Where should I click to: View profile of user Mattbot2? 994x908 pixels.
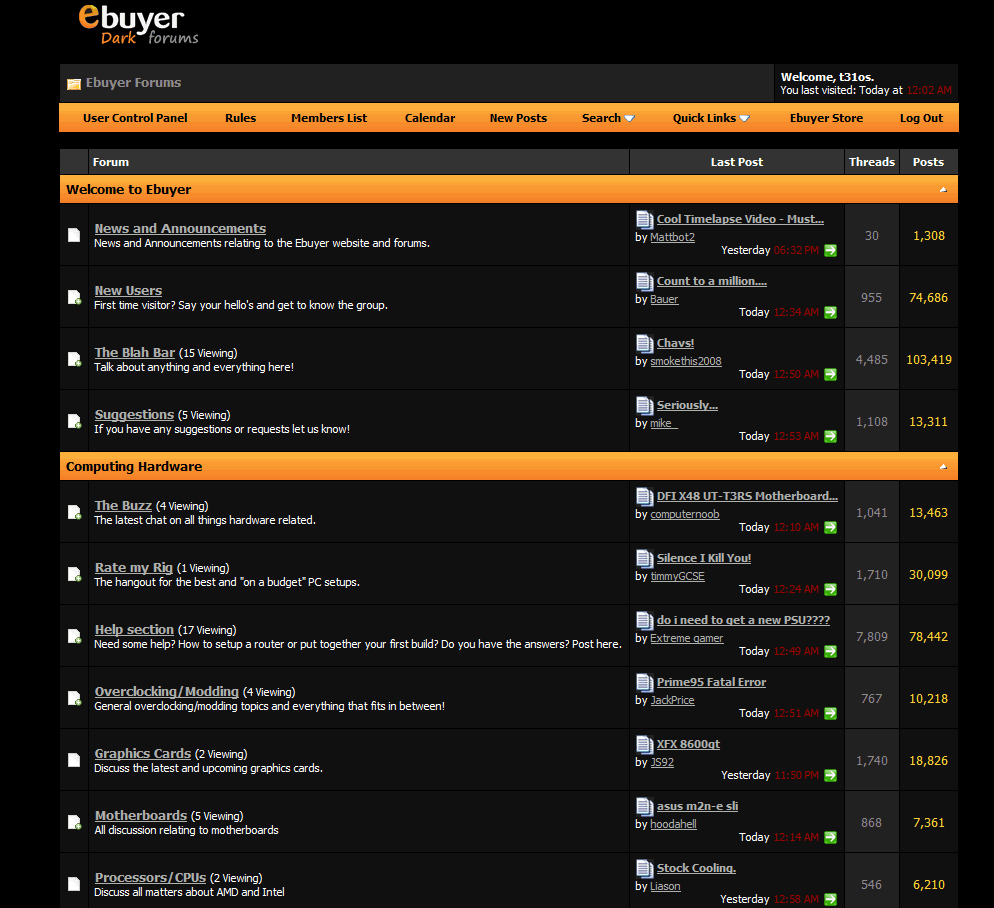(x=673, y=237)
